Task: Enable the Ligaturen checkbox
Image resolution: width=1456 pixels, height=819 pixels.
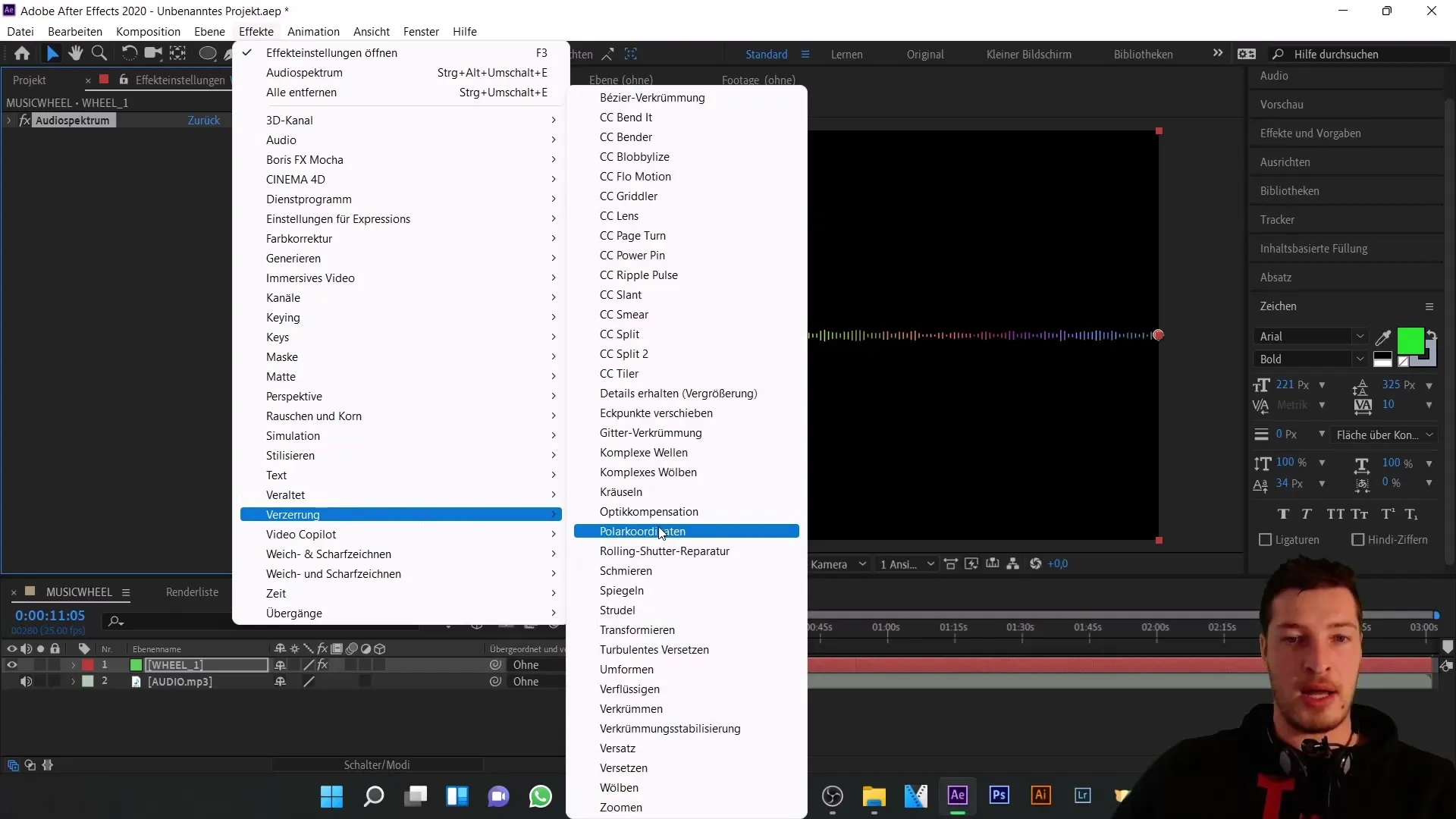Action: (x=1265, y=540)
